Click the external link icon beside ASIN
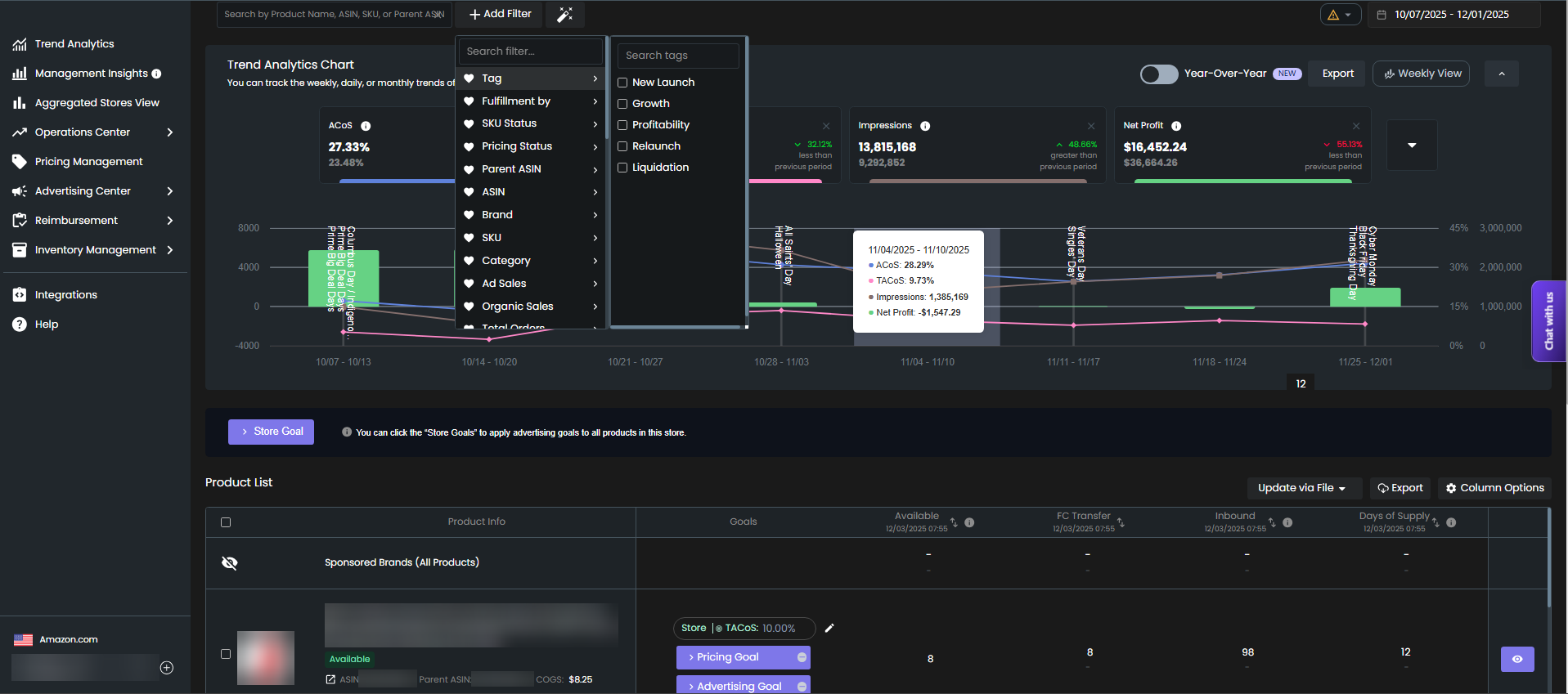This screenshot has height=694, width=1568. click(x=330, y=679)
